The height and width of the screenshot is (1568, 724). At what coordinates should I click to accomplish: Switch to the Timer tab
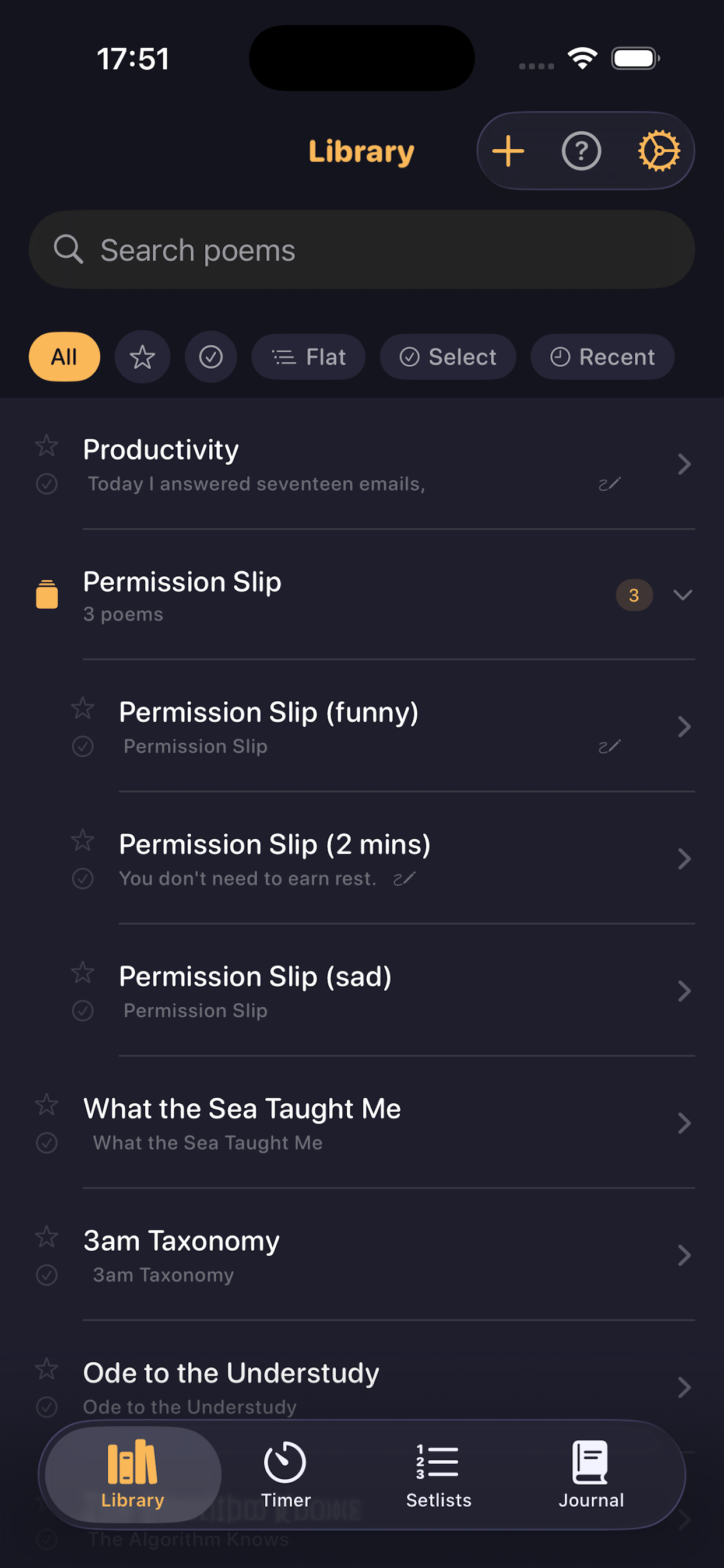(285, 1473)
